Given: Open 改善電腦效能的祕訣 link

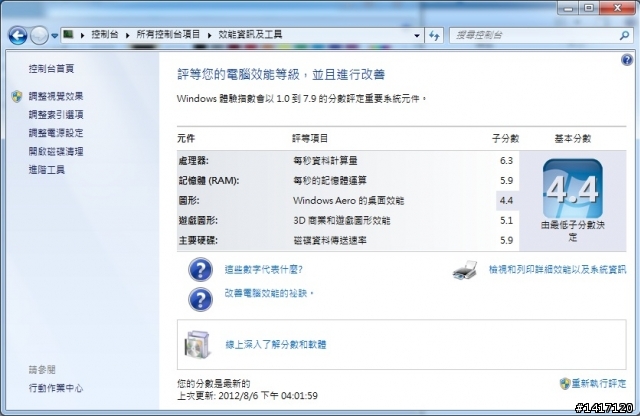Looking at the screenshot, I should click(269, 293).
